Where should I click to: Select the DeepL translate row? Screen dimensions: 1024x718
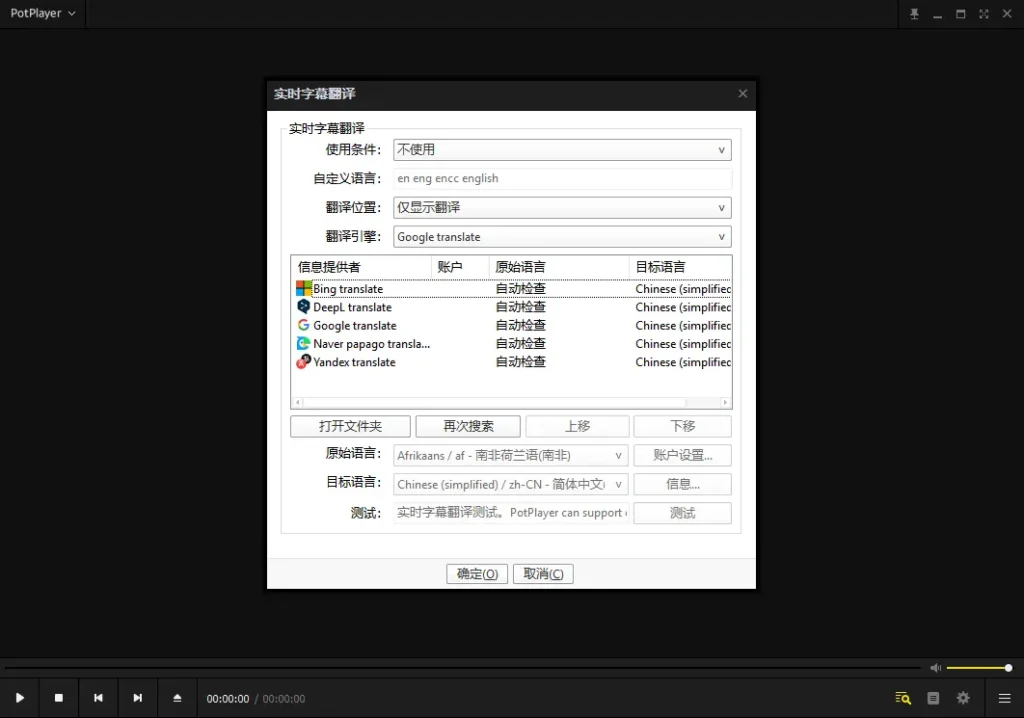[x=513, y=307]
